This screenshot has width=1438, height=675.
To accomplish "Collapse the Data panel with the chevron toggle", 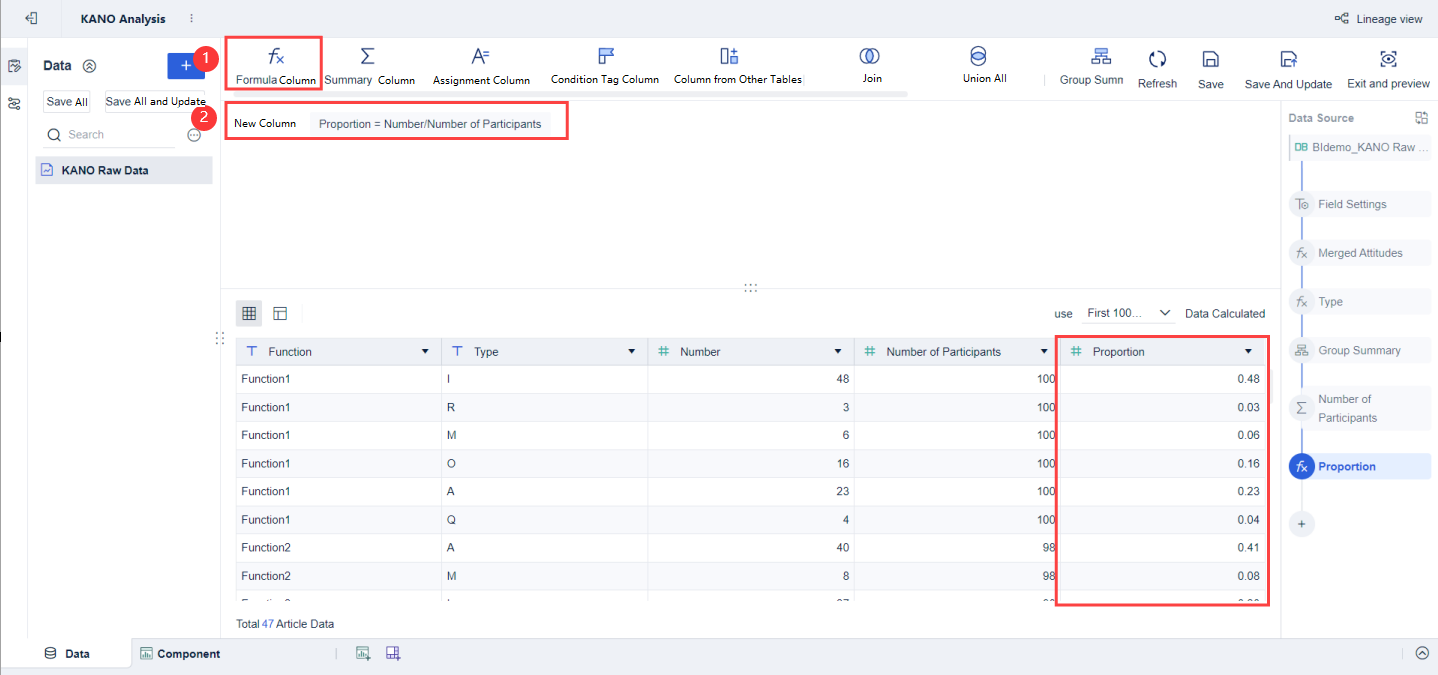I will point(89,65).
